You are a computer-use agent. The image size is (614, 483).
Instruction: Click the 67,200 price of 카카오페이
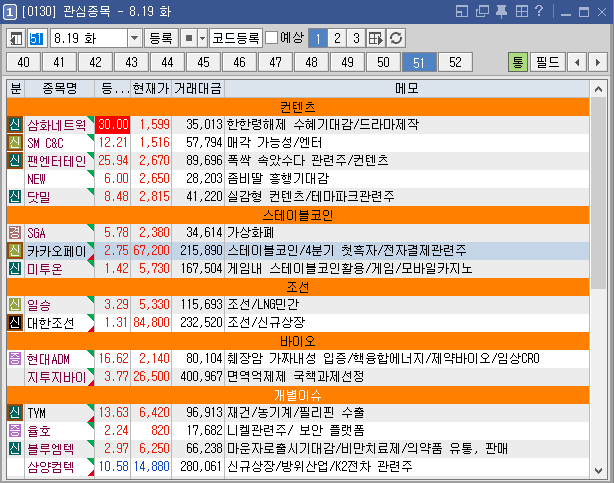coord(151,251)
